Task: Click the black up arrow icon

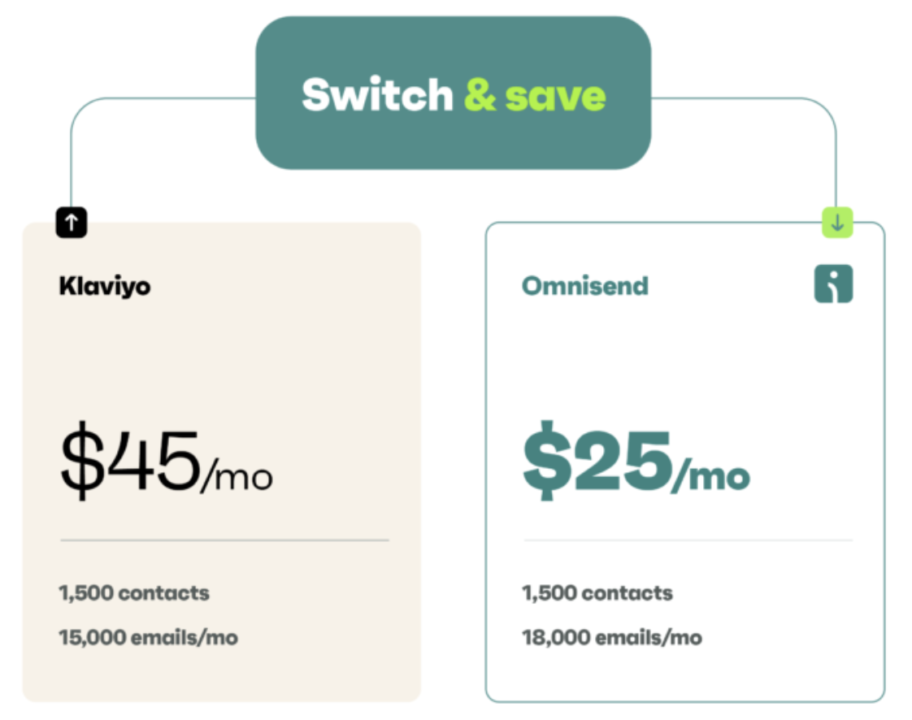Action: [x=71, y=222]
